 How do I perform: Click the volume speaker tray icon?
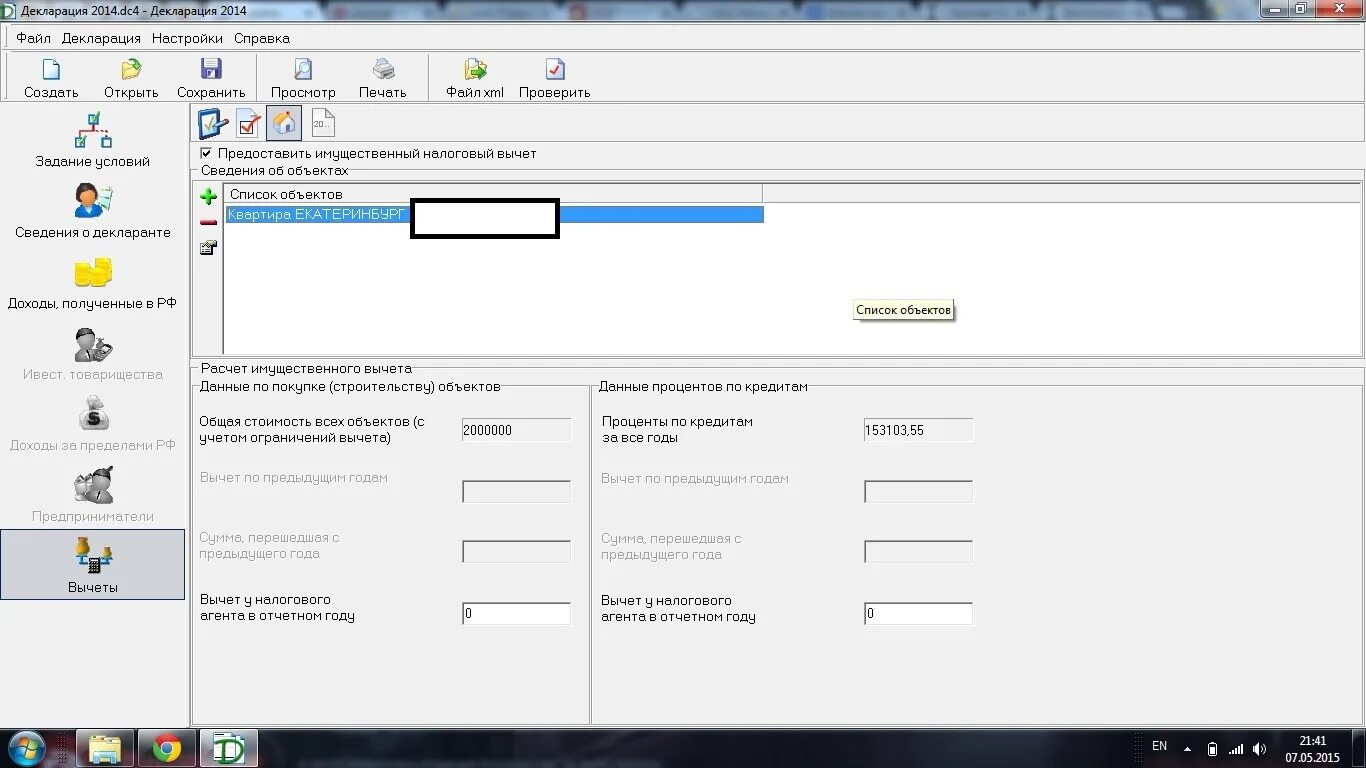(x=1260, y=749)
